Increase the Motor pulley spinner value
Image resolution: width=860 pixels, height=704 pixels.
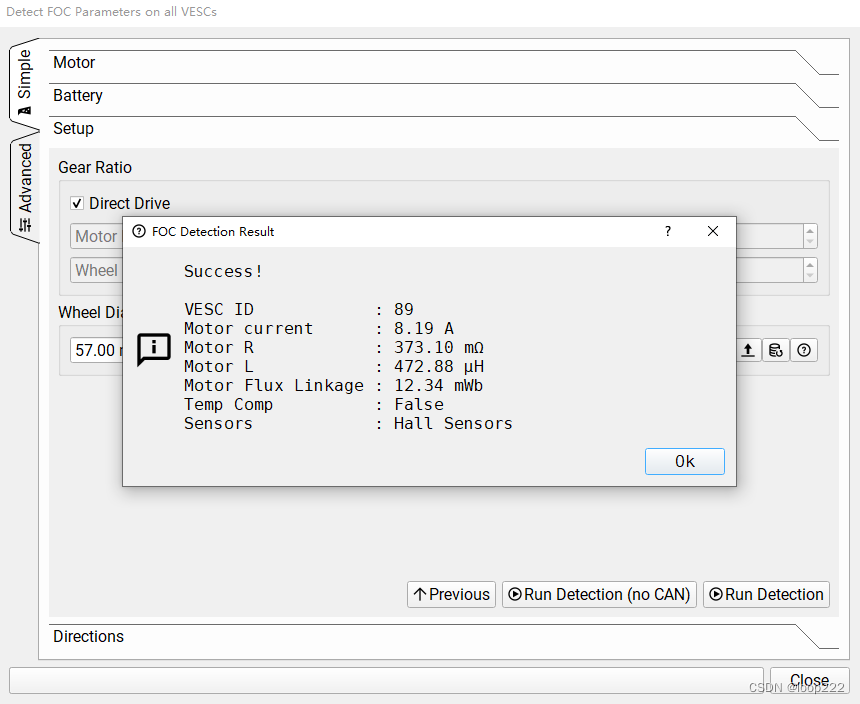click(x=810, y=231)
